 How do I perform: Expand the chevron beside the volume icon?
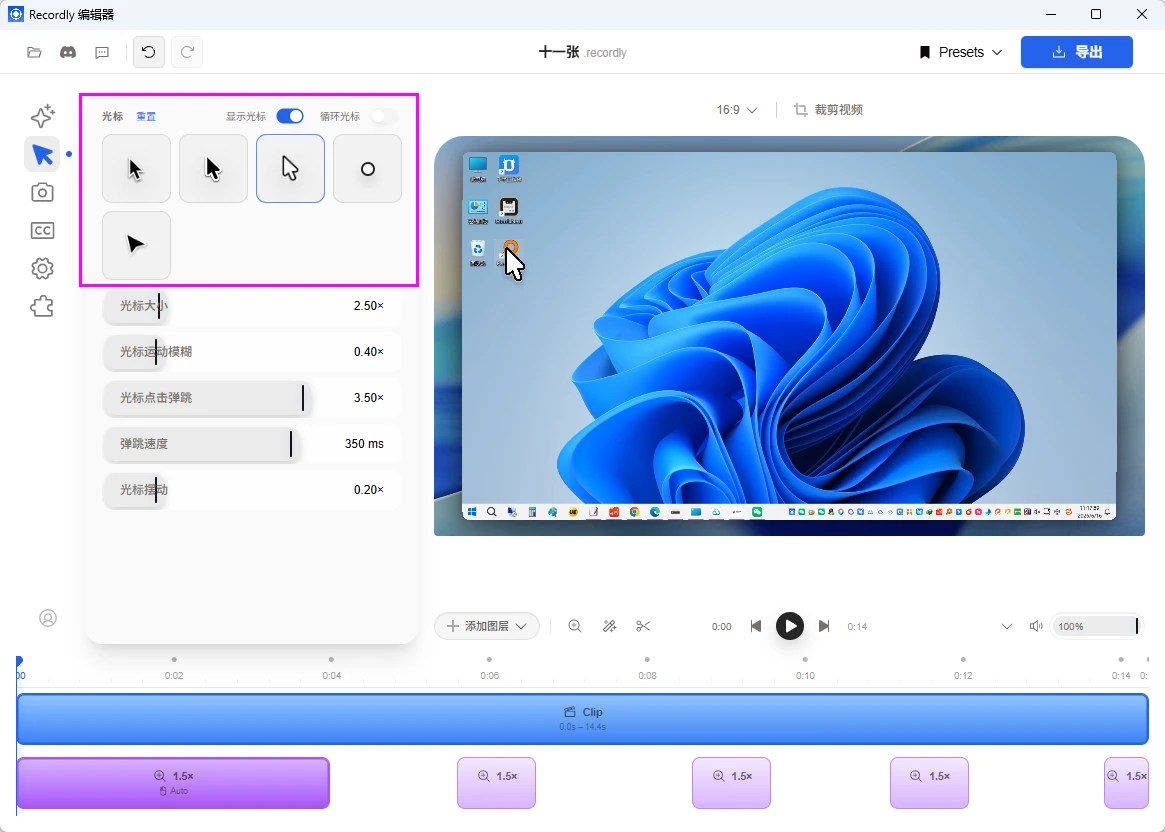1007,626
